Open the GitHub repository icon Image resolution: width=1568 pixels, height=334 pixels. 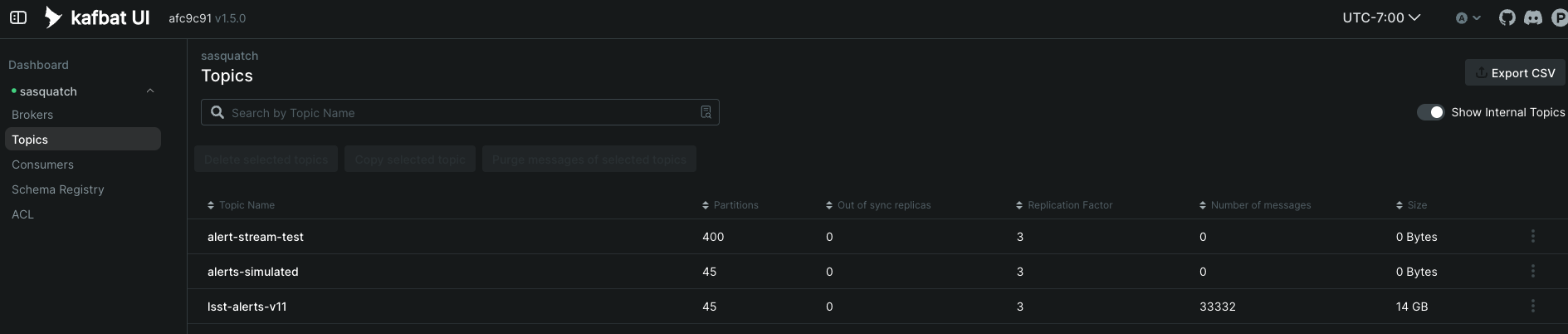pyautogui.click(x=1507, y=17)
